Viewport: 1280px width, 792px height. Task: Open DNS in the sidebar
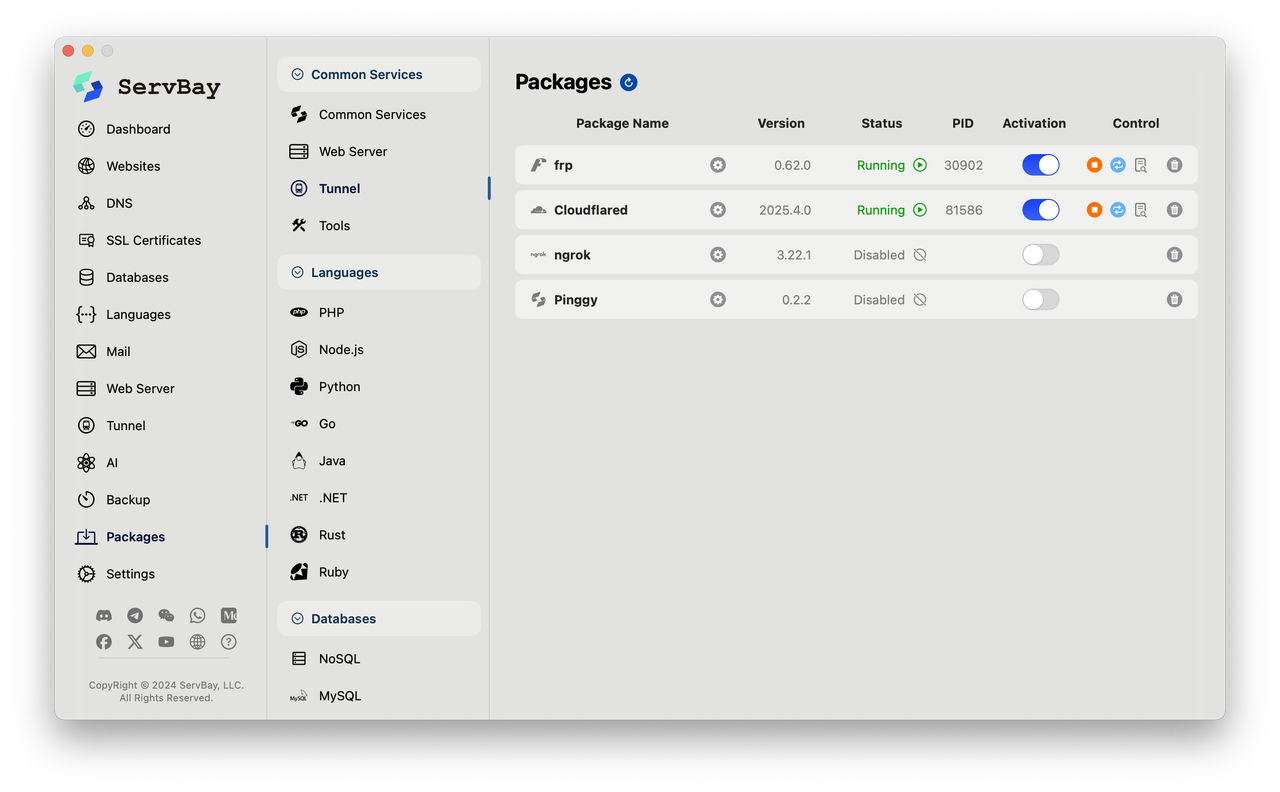click(119, 203)
